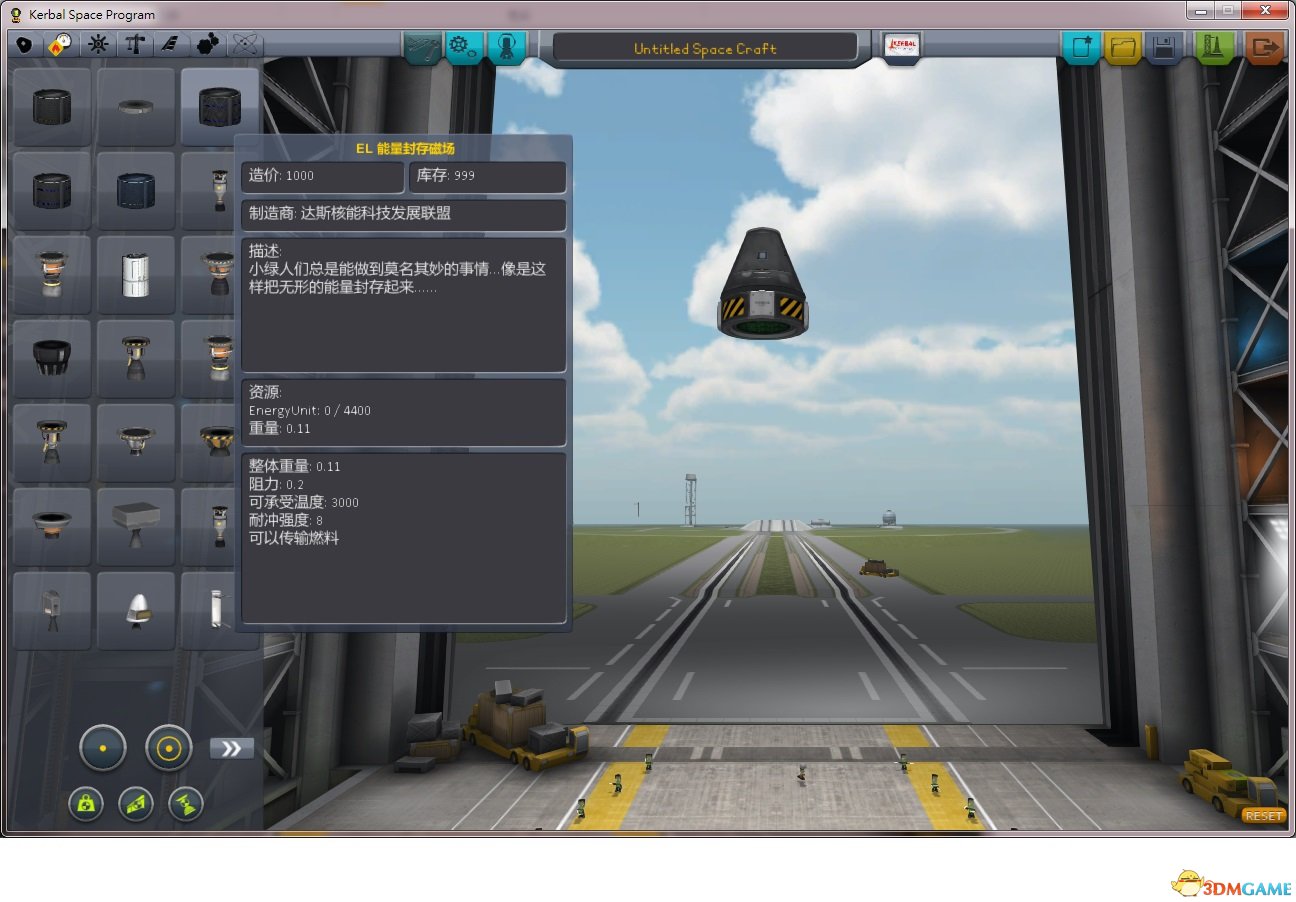Viewport: 1296px width, 902px height.
Task: Select the command pod in the hangar
Action: (762, 285)
